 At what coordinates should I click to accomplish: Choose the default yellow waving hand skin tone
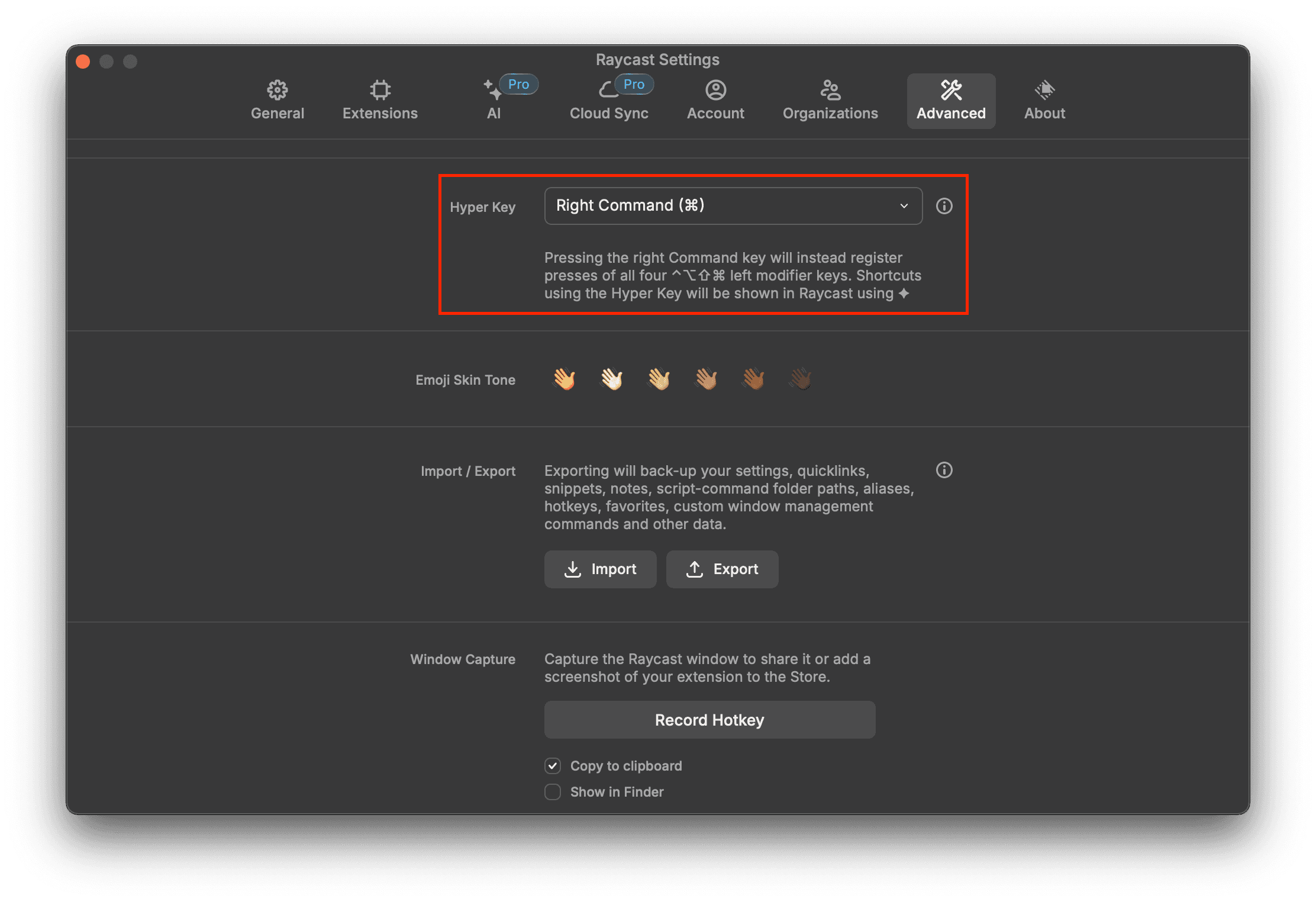click(x=564, y=379)
